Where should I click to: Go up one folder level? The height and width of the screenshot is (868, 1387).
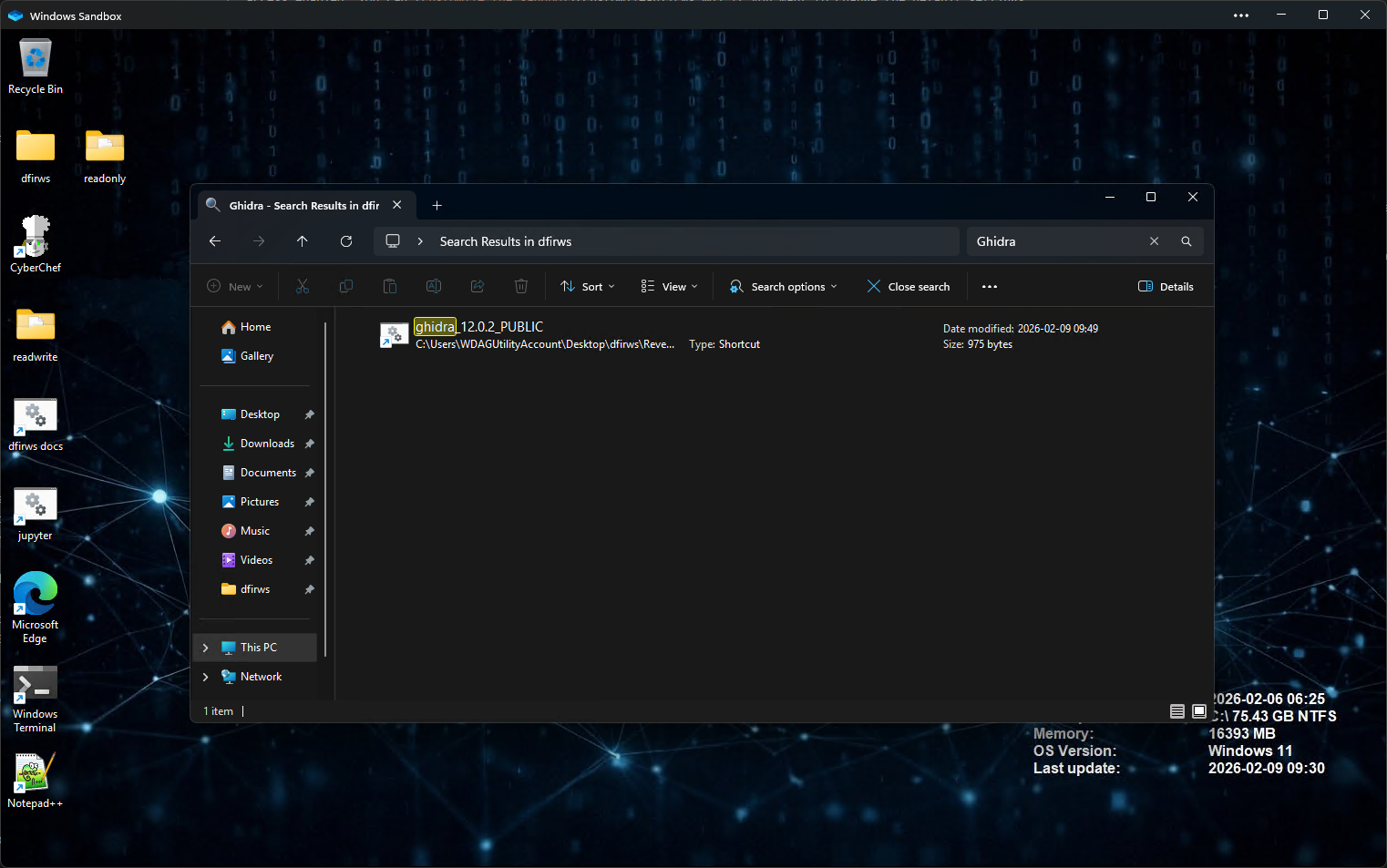coord(303,241)
